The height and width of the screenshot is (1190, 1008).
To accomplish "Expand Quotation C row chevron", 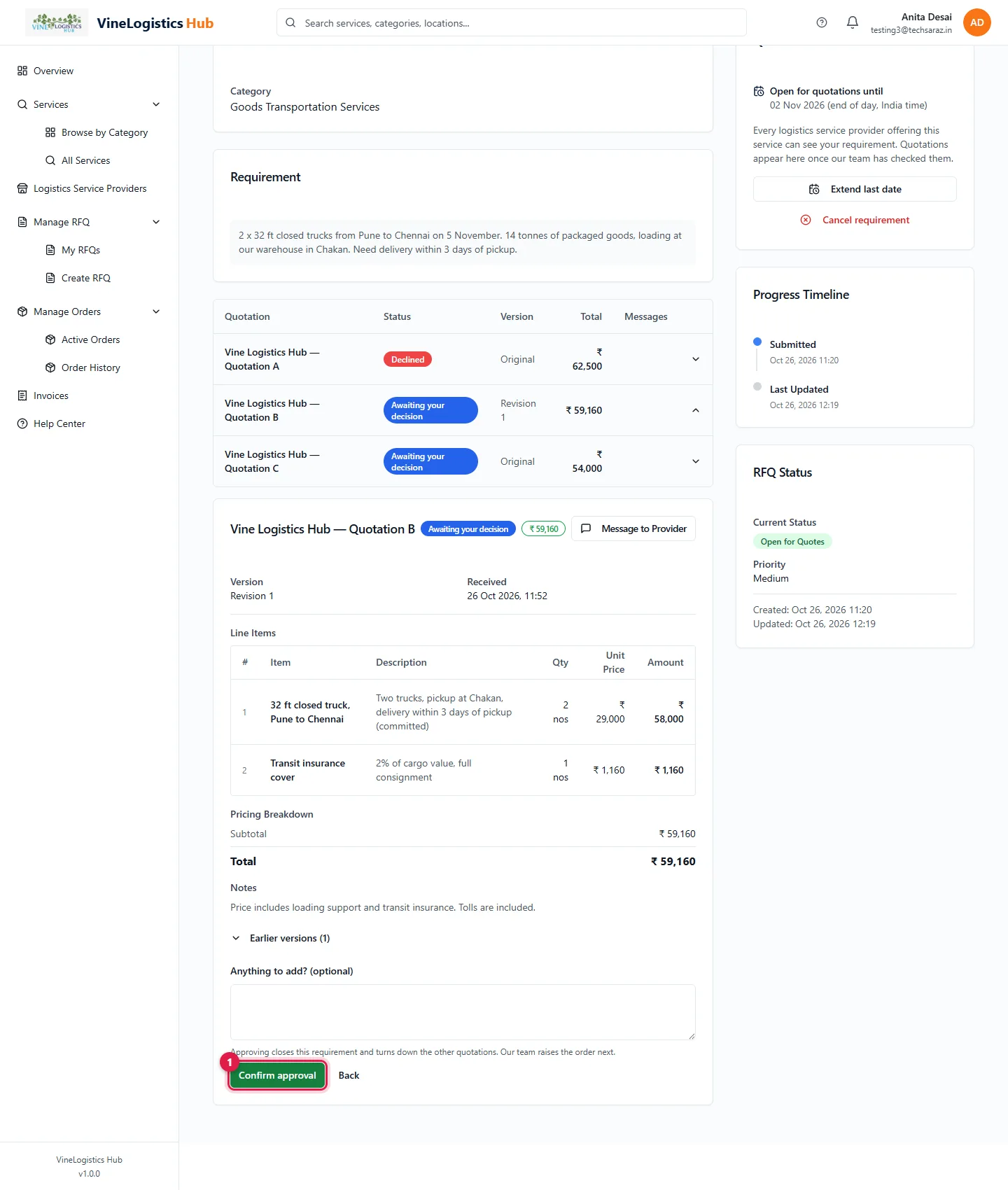I will [x=695, y=461].
